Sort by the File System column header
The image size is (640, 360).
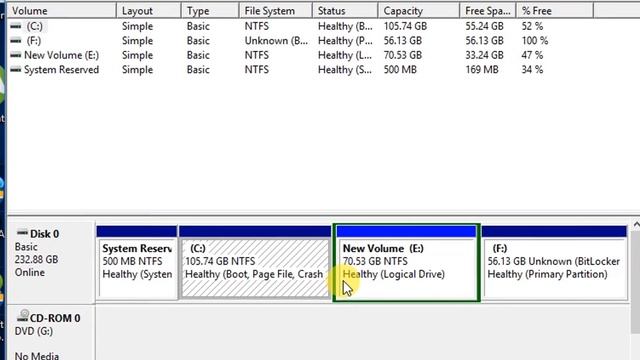click(276, 11)
